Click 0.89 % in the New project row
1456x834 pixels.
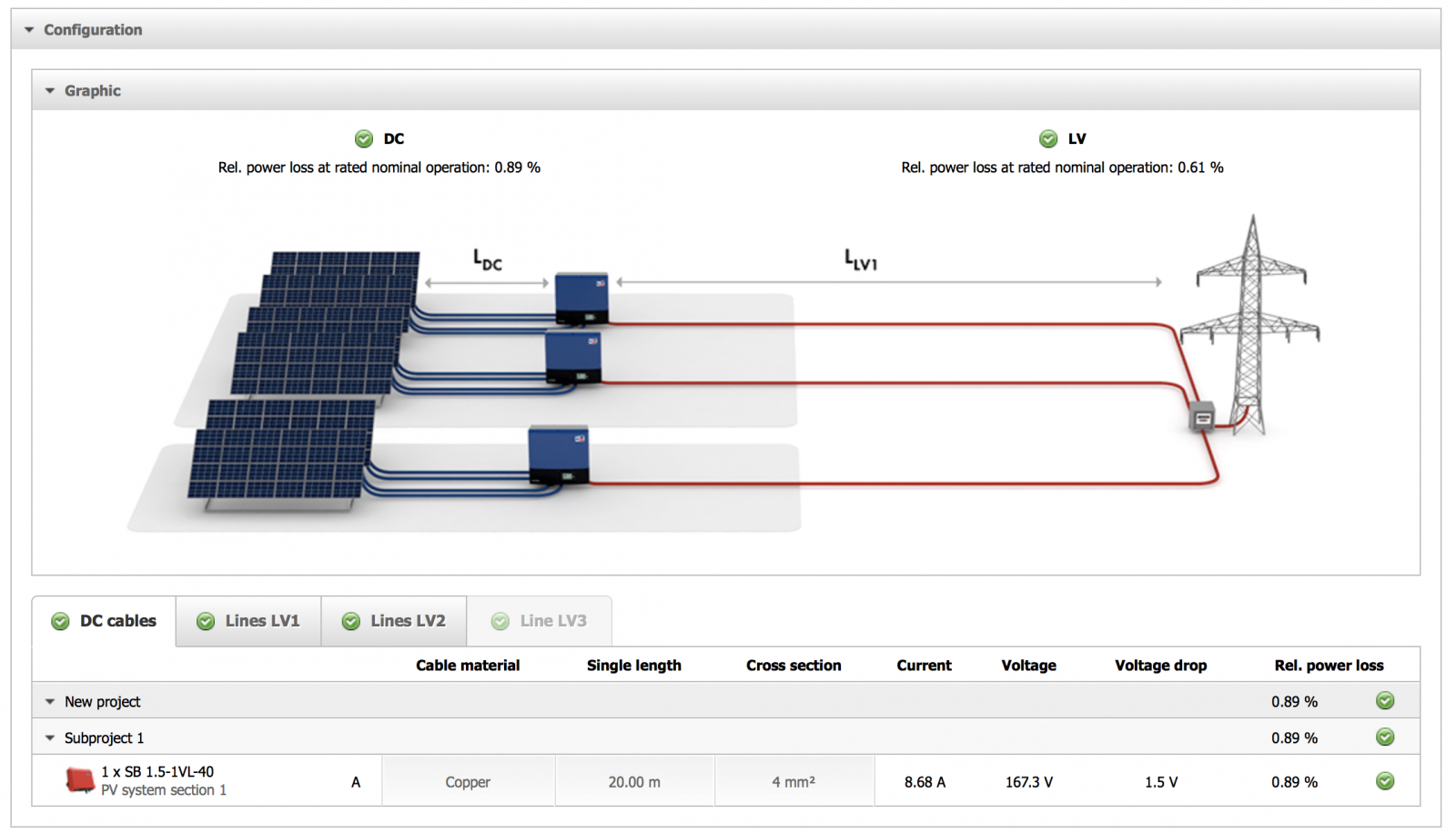tap(1294, 702)
